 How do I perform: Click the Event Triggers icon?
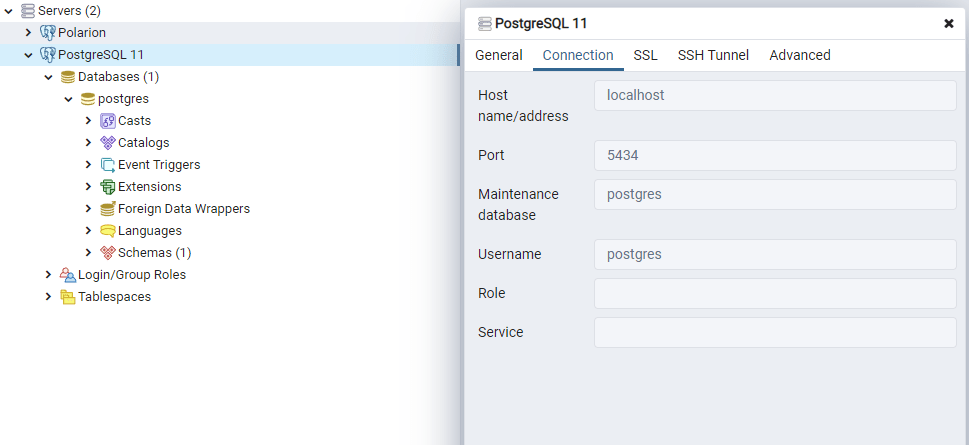click(x=108, y=165)
